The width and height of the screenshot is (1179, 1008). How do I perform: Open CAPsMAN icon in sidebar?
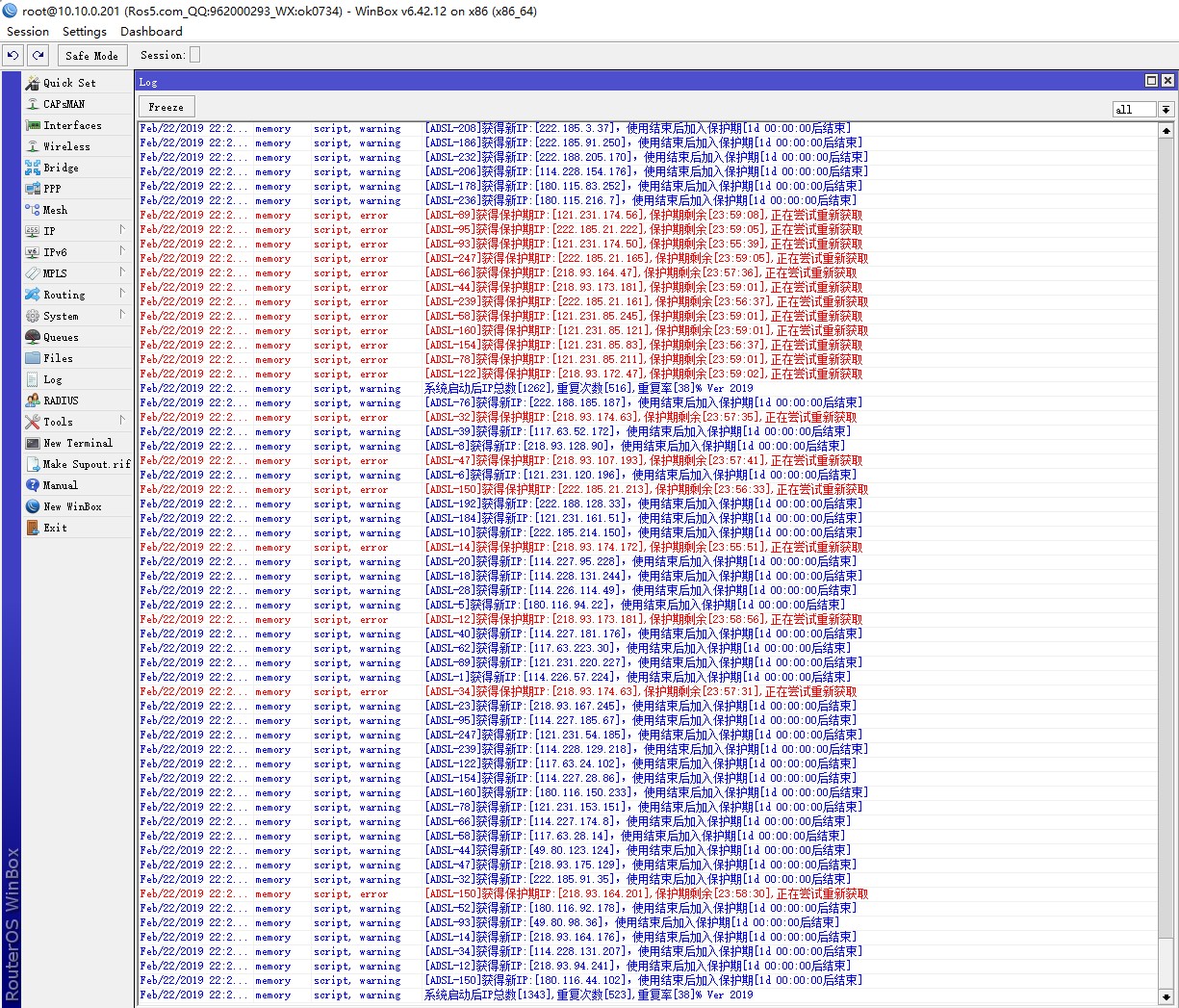click(33, 104)
